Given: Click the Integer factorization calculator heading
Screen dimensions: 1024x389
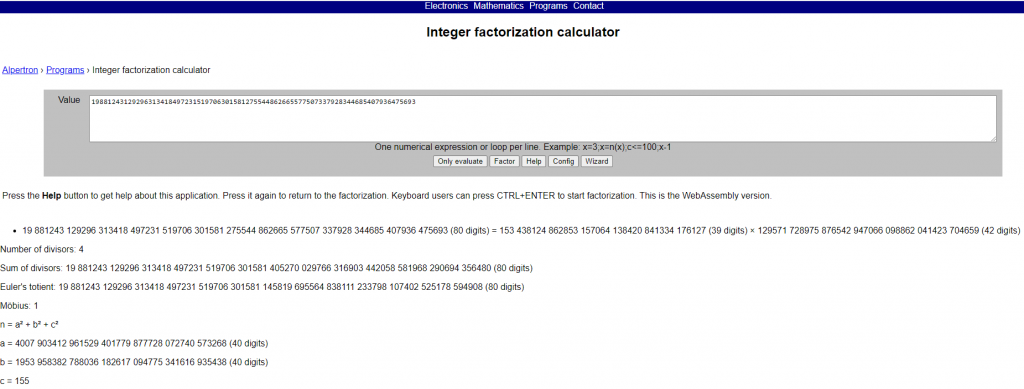Looking at the screenshot, I should click(x=523, y=32).
